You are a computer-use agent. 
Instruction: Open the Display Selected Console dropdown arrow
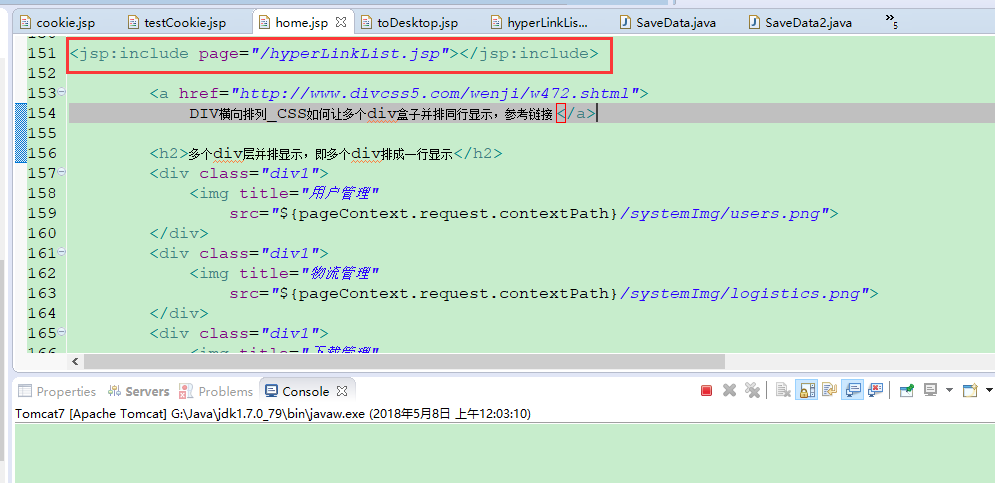pyautogui.click(x=949, y=390)
